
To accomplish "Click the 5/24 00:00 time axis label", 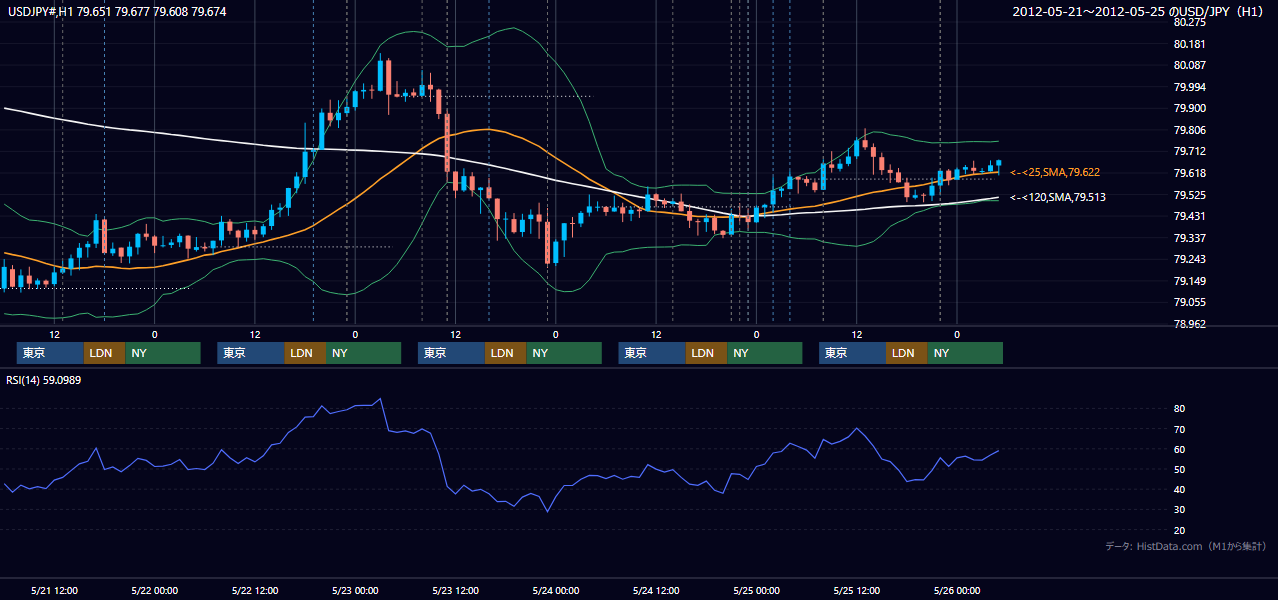I will 555,590.
